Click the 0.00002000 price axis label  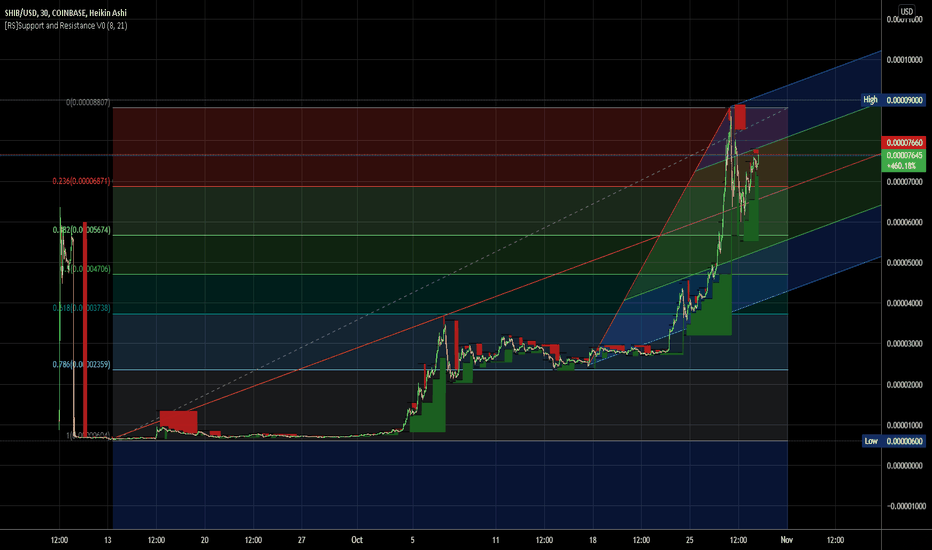(904, 385)
